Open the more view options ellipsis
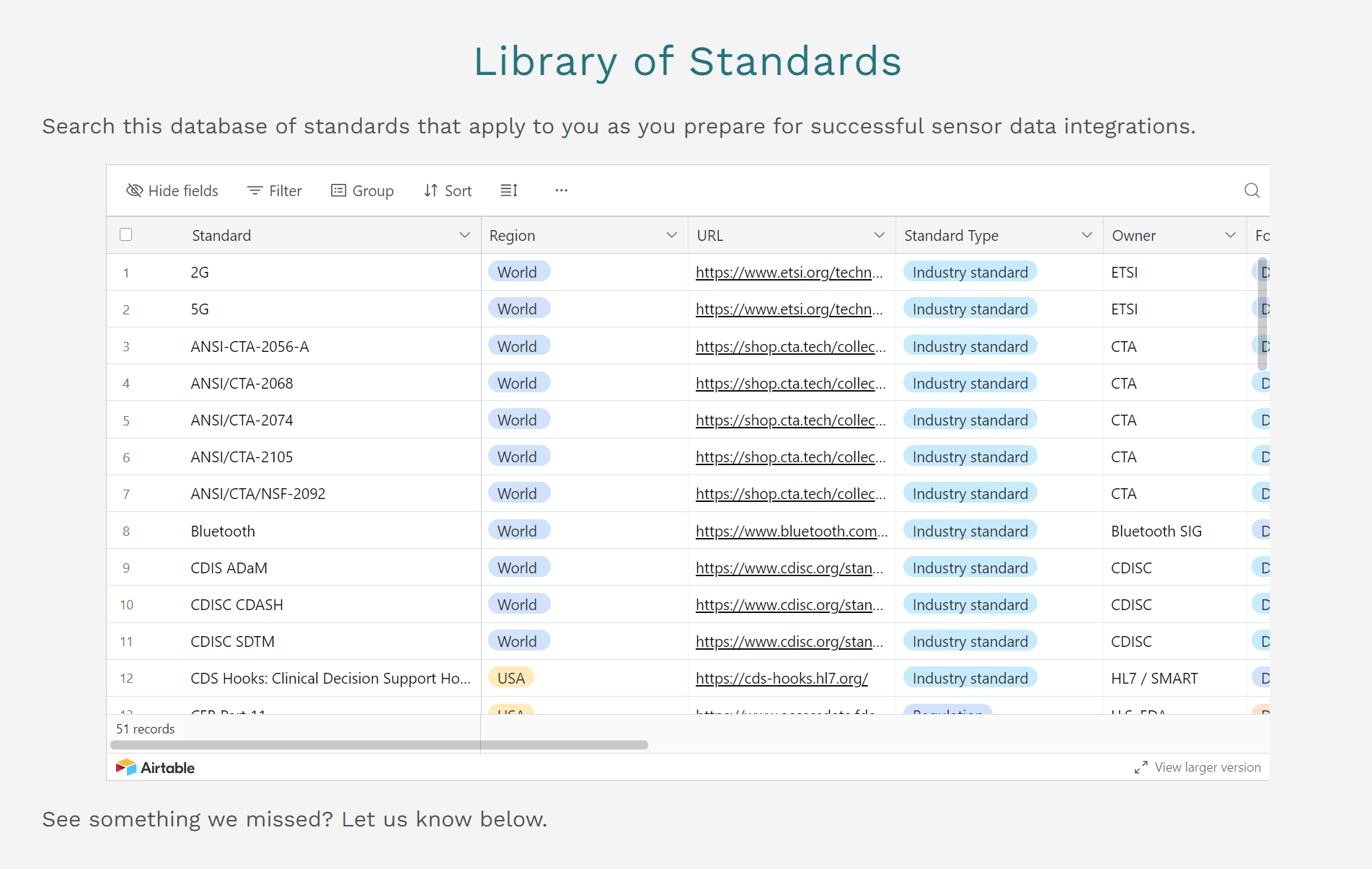The width and height of the screenshot is (1372, 869). coord(561,190)
